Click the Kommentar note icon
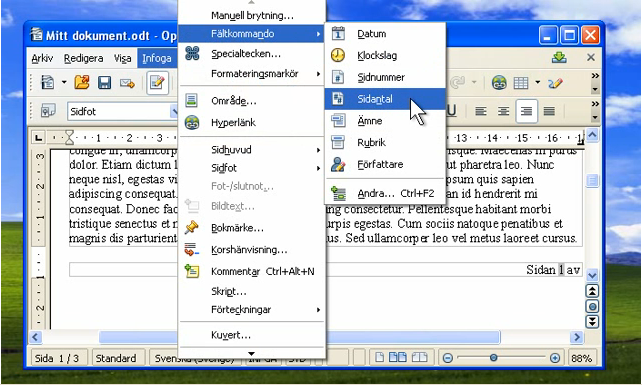Image resolution: width=642 pixels, height=385 pixels. tap(192, 271)
